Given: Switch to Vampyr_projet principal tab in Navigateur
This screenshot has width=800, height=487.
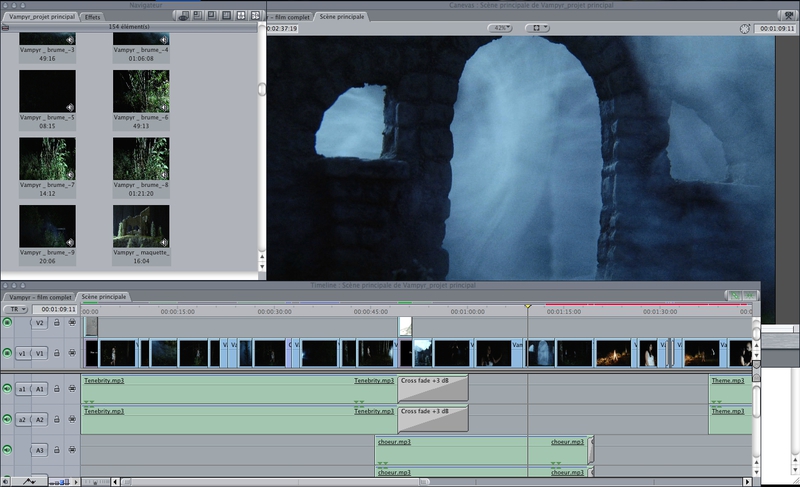Looking at the screenshot, I should click(x=41, y=17).
